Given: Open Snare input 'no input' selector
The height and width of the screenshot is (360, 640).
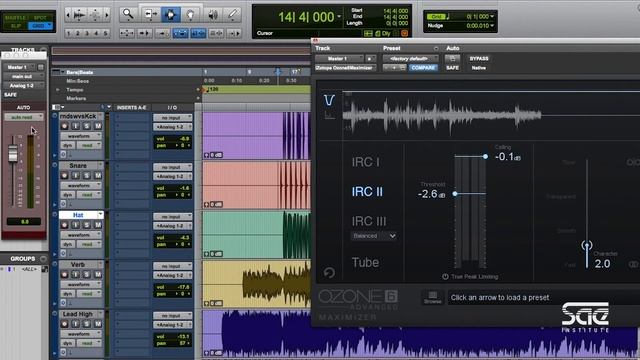Looking at the screenshot, I should click(x=173, y=167).
